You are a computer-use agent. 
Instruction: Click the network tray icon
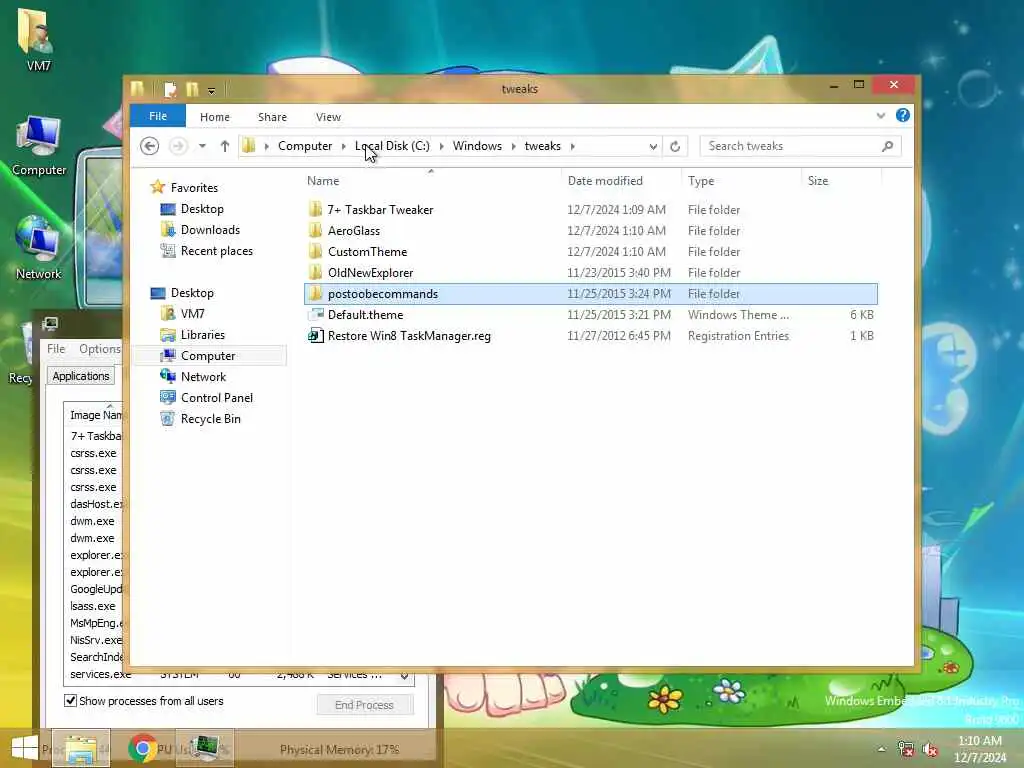pyautogui.click(x=905, y=749)
